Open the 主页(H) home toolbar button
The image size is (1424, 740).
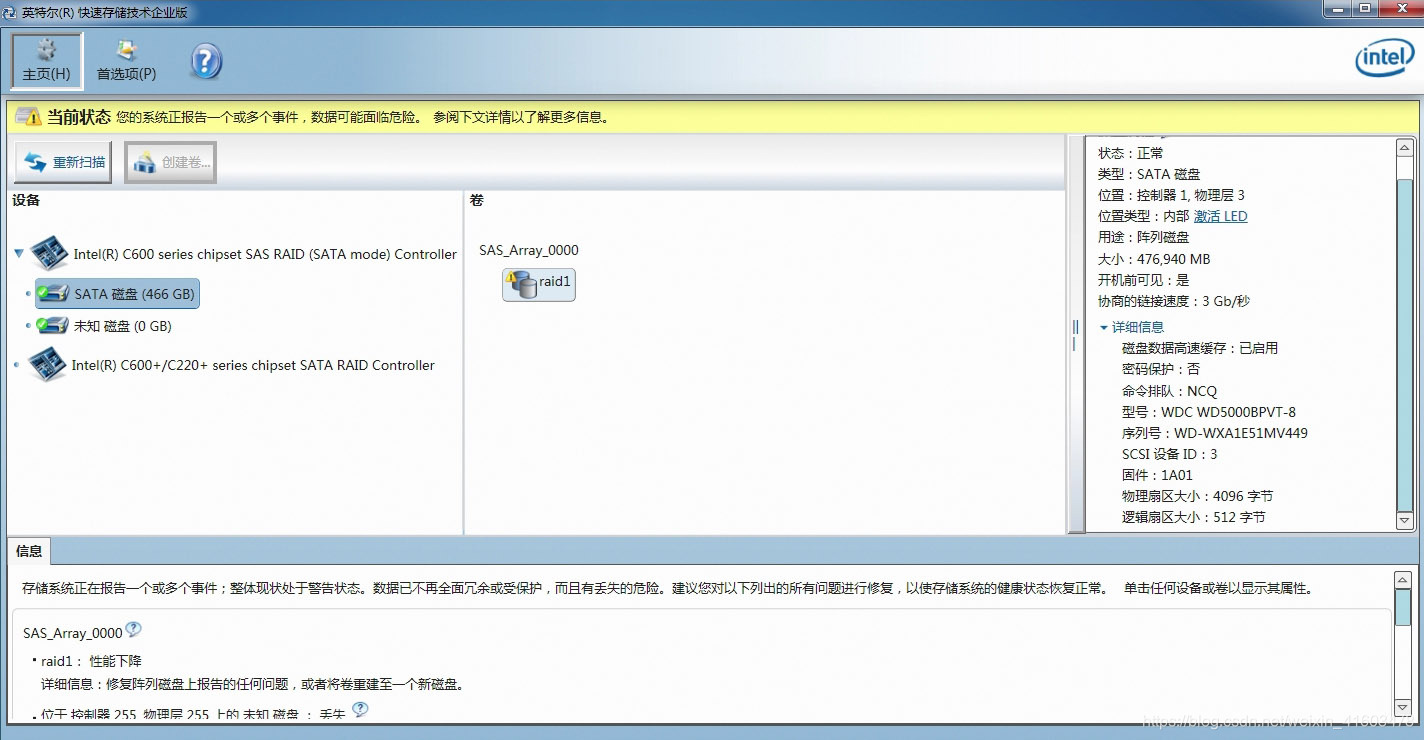click(47, 60)
